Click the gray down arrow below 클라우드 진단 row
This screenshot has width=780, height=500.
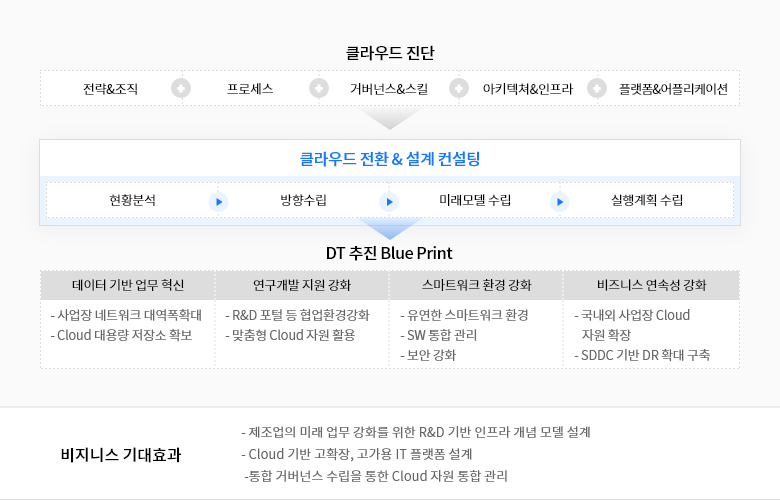point(390,119)
